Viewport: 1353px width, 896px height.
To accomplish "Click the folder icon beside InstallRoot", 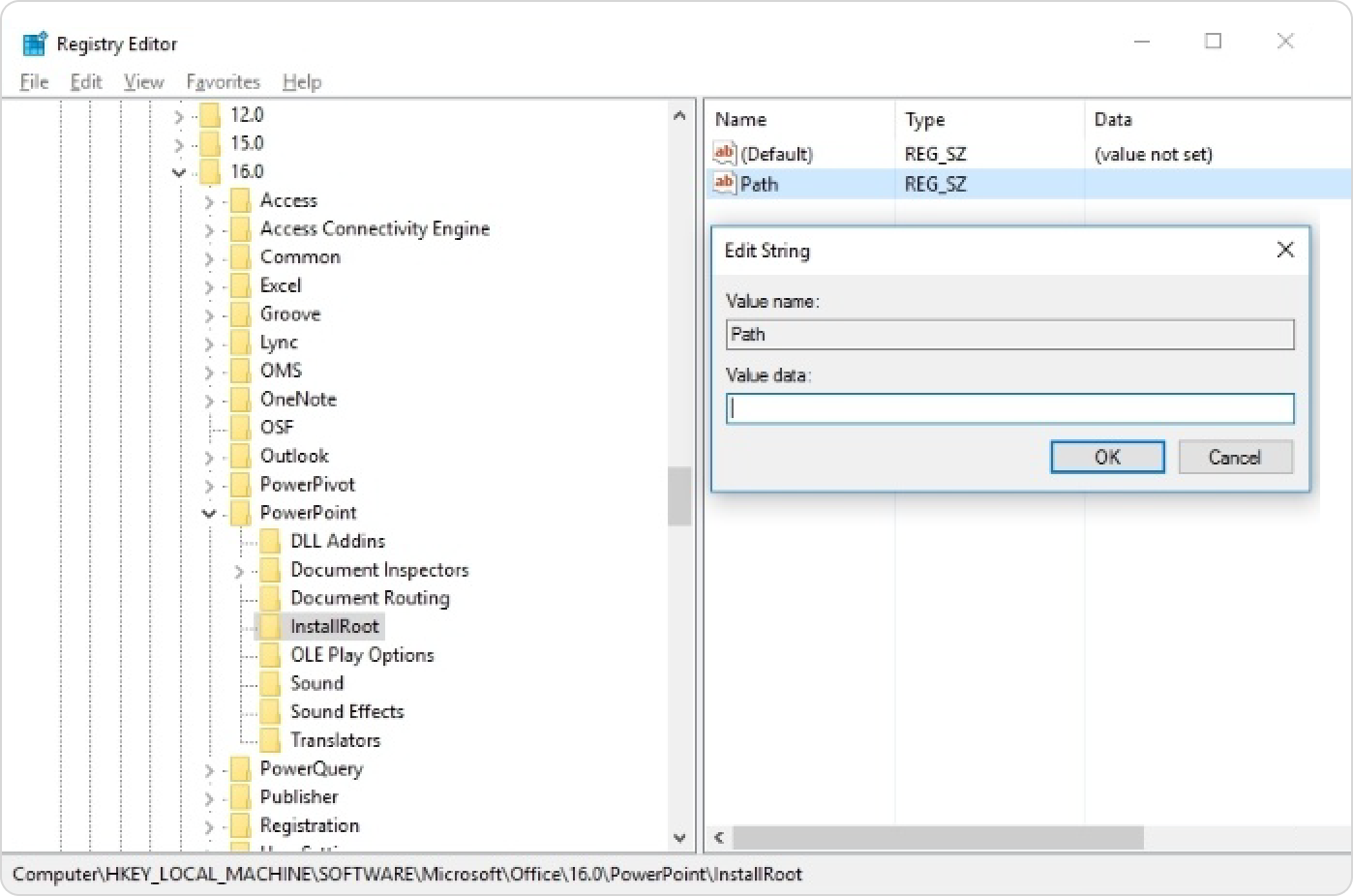I will (x=270, y=627).
